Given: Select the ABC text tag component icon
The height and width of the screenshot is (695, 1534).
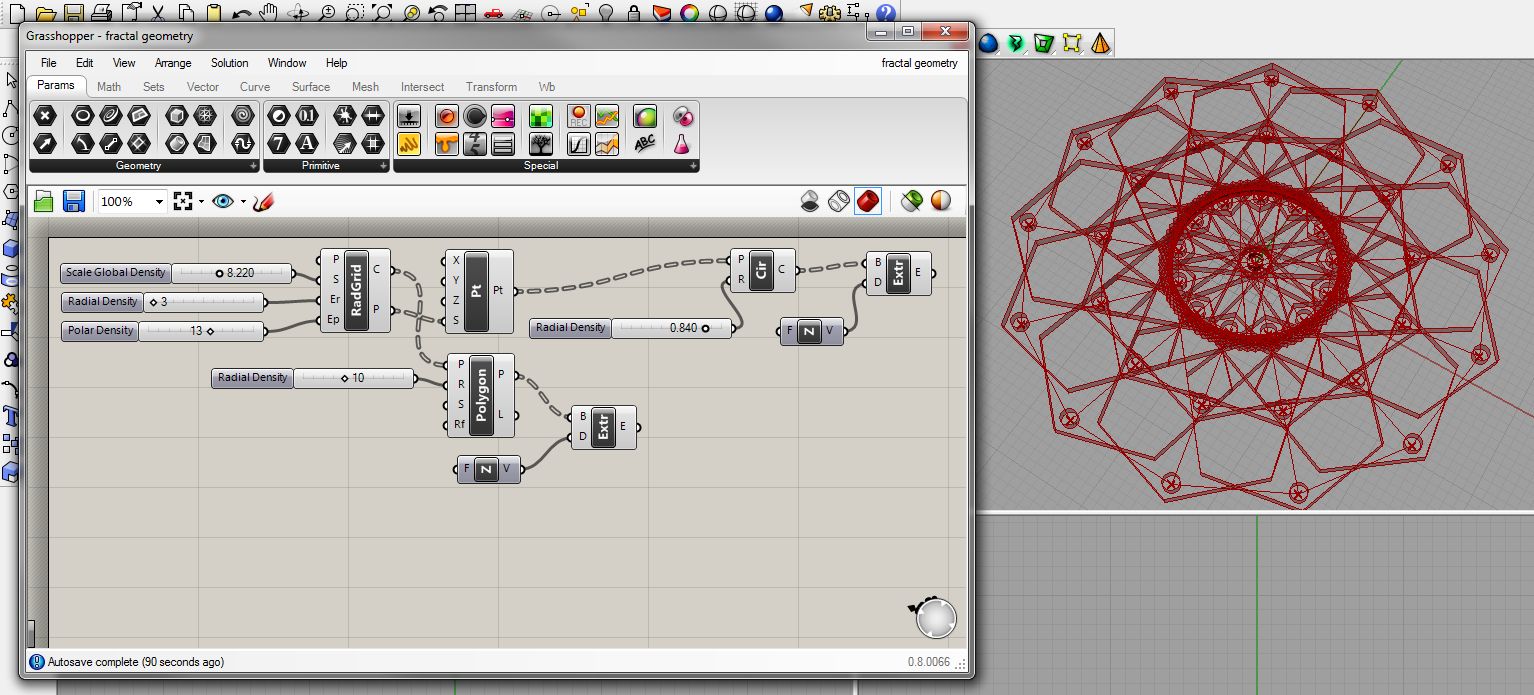Looking at the screenshot, I should pyautogui.click(x=645, y=142).
